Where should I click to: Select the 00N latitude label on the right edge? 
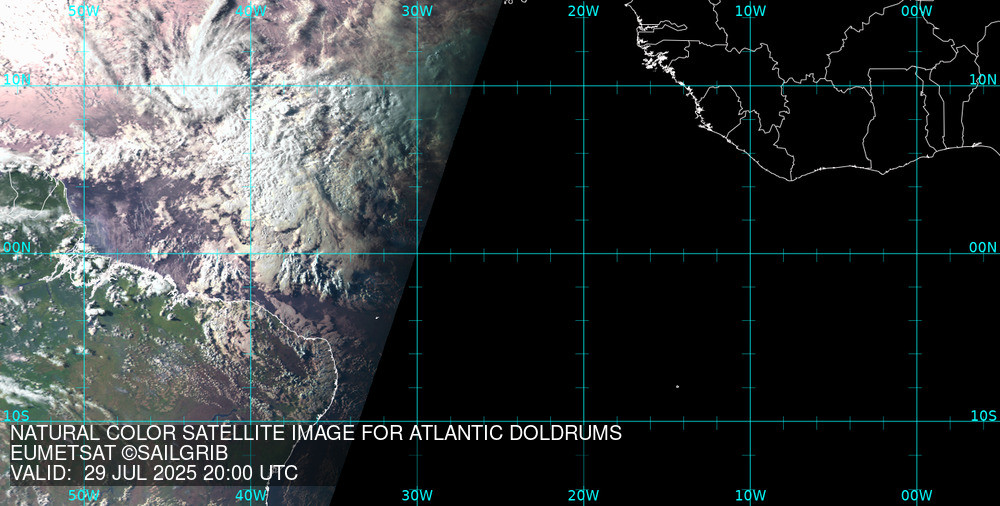[x=983, y=248]
